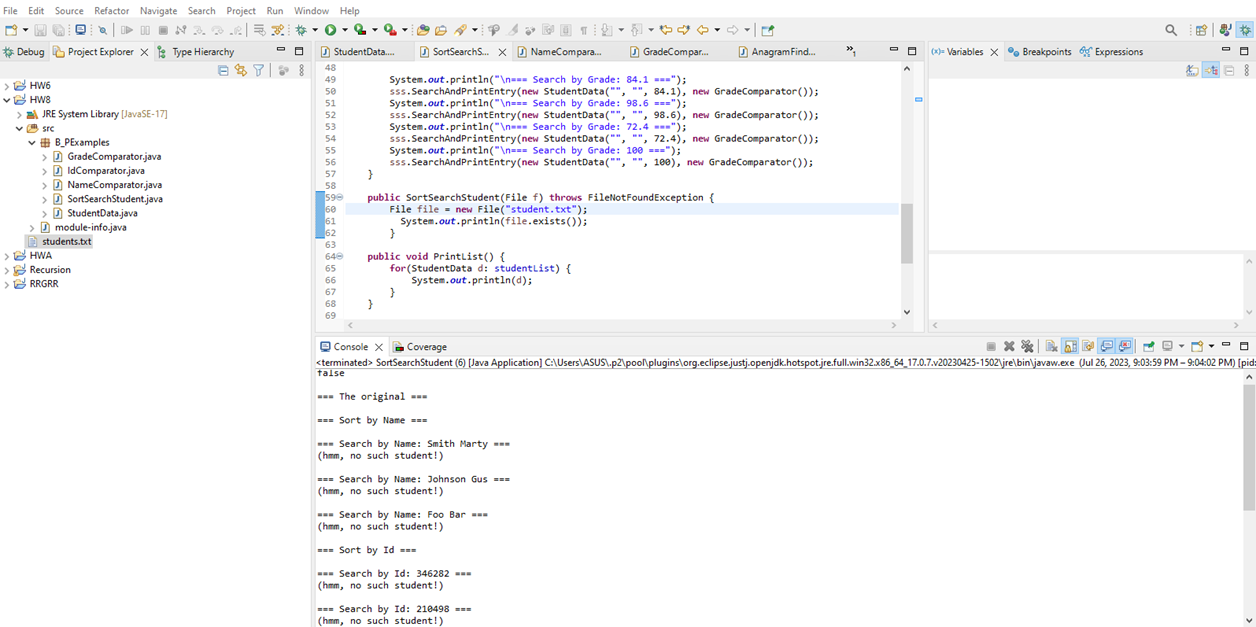
Task: Click the Suspend debug toolbar icon
Action: (145, 30)
